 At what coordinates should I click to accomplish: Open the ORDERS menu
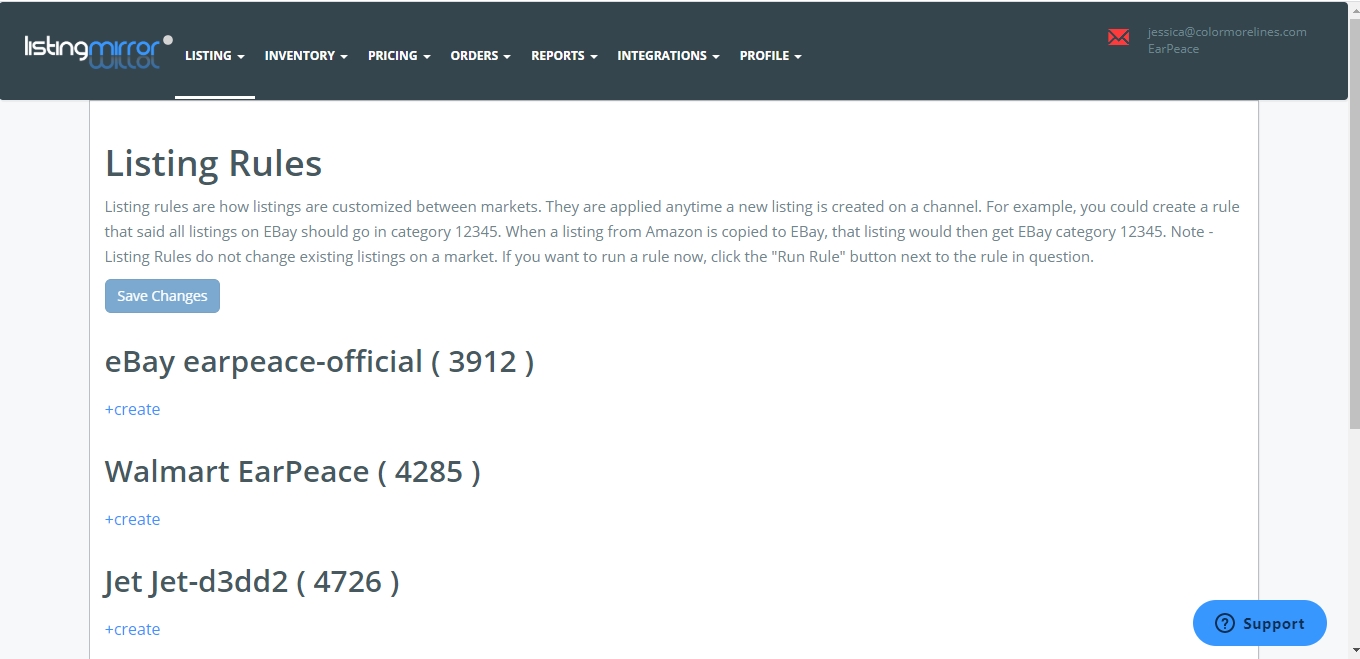[480, 56]
